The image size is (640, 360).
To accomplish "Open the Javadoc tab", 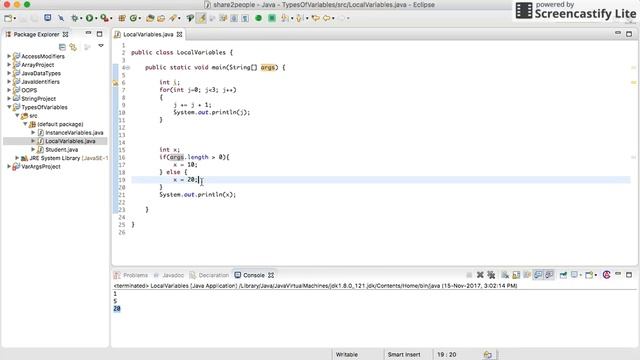I will coord(173,276).
